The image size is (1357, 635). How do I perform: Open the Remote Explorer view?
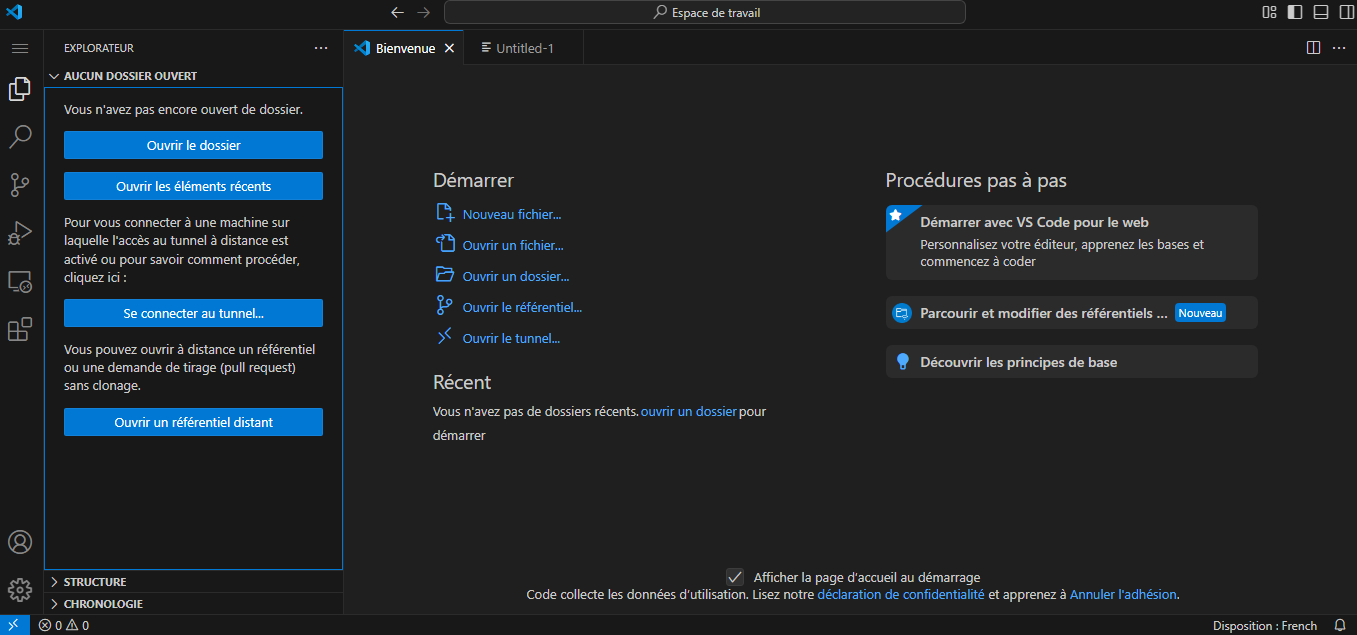[x=20, y=281]
